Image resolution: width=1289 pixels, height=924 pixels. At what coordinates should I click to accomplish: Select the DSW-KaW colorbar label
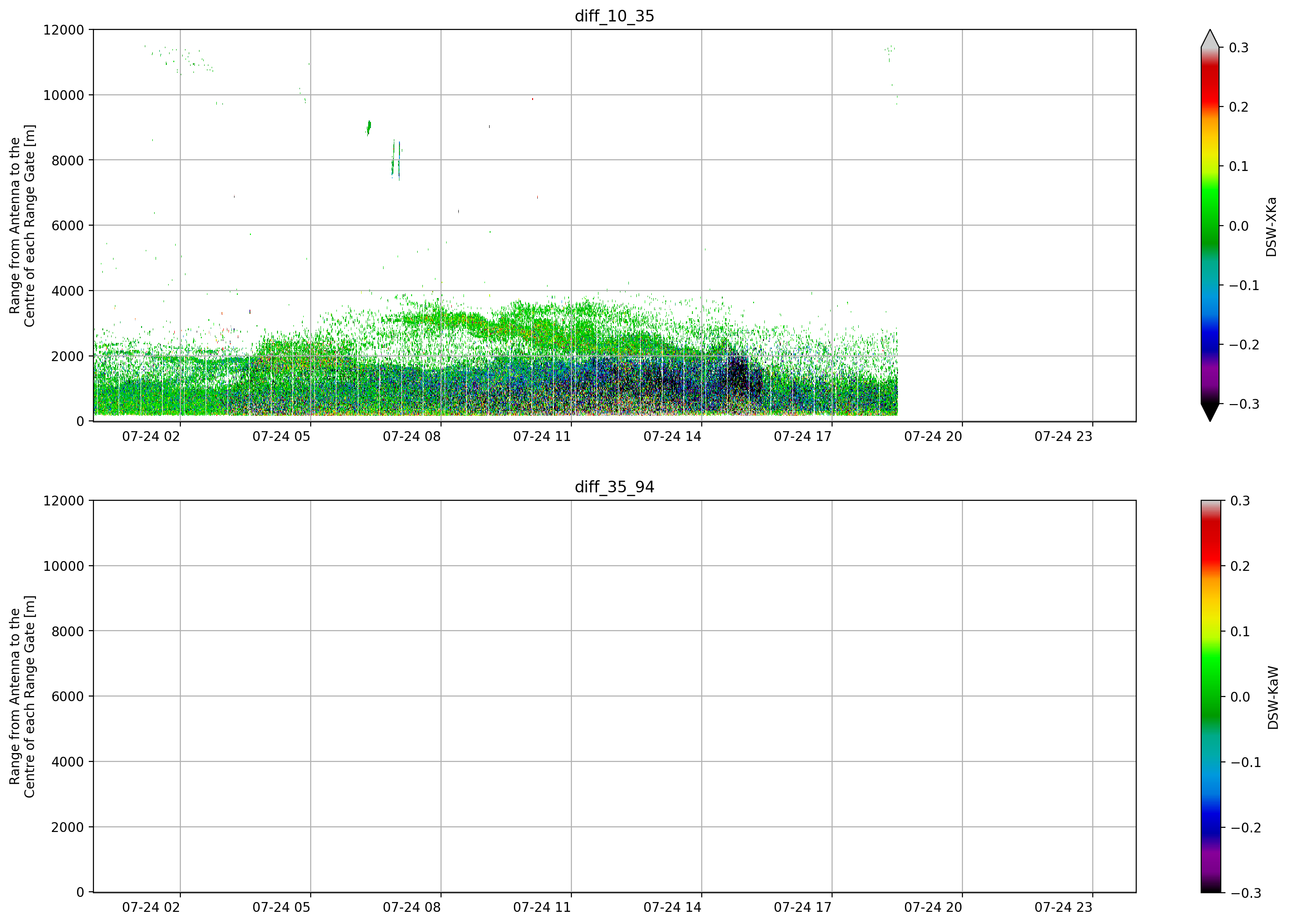coord(1273,698)
